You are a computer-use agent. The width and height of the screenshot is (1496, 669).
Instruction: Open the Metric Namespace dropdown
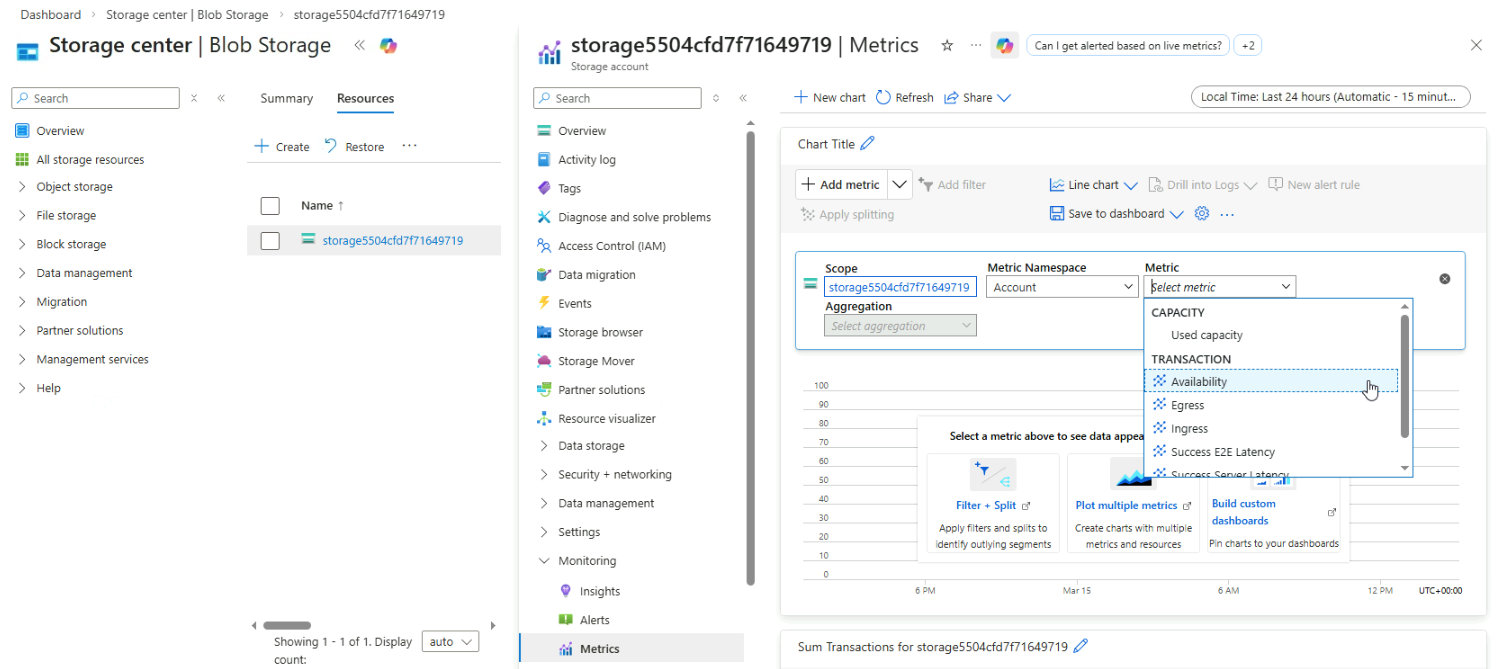pyautogui.click(x=1061, y=287)
